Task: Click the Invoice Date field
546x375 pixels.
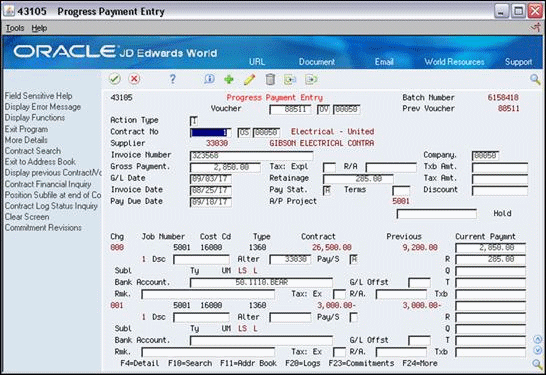Action: point(211,190)
